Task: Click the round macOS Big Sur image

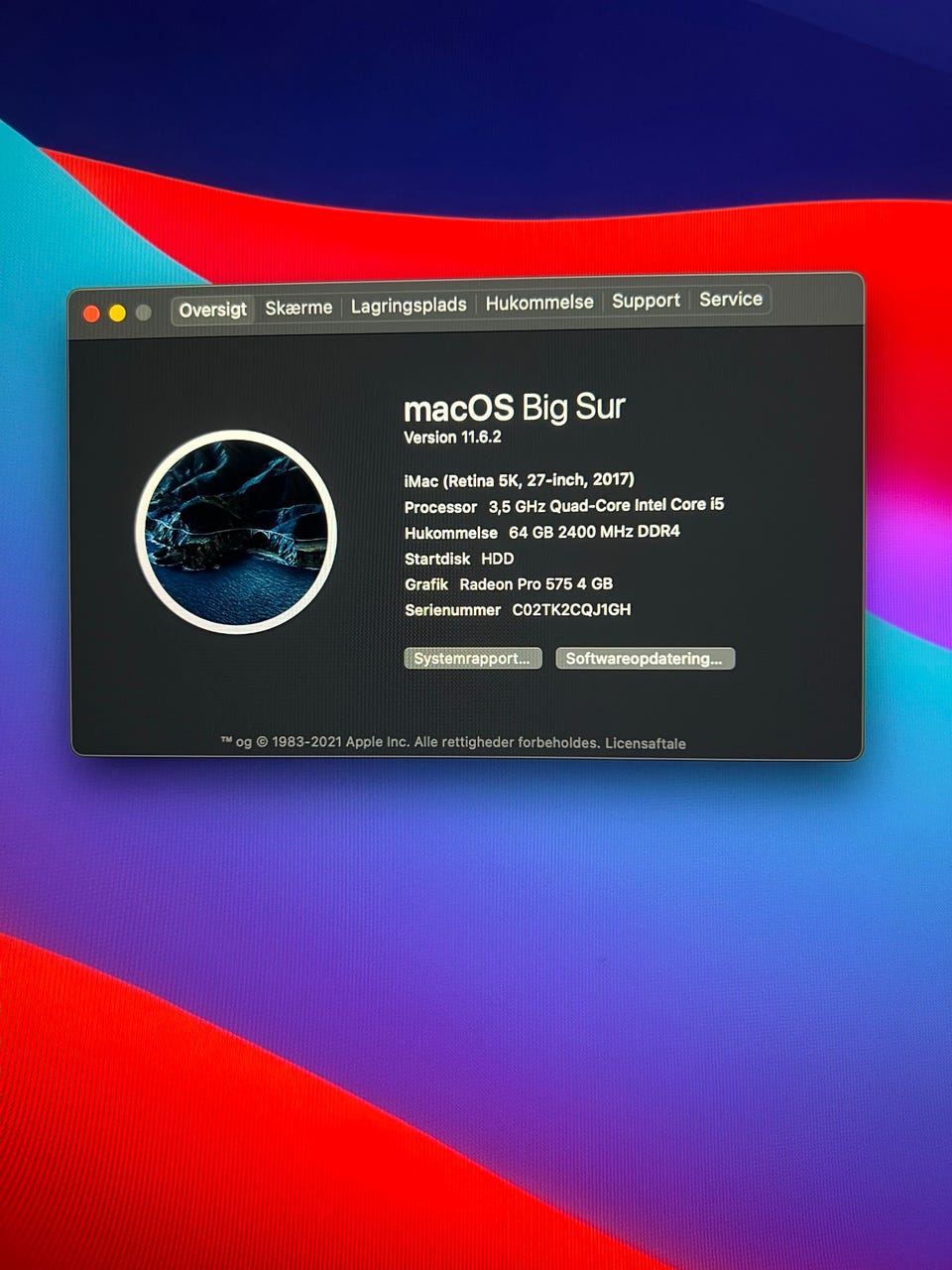Action: (x=236, y=531)
